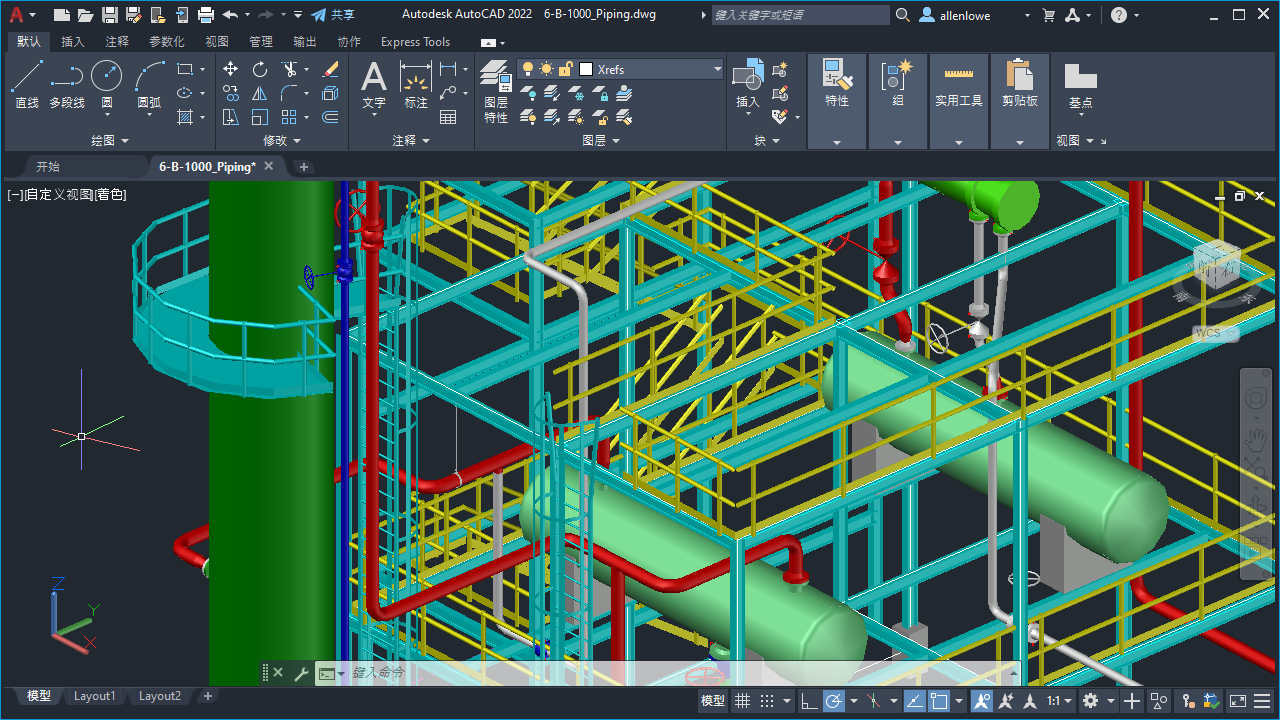
Task: Open the Xrefs layer dropdown
Action: [x=716, y=69]
